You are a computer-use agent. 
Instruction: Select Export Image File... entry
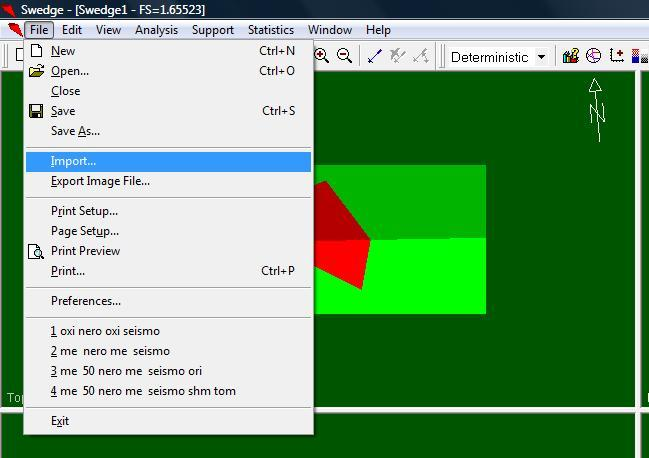coord(168,181)
